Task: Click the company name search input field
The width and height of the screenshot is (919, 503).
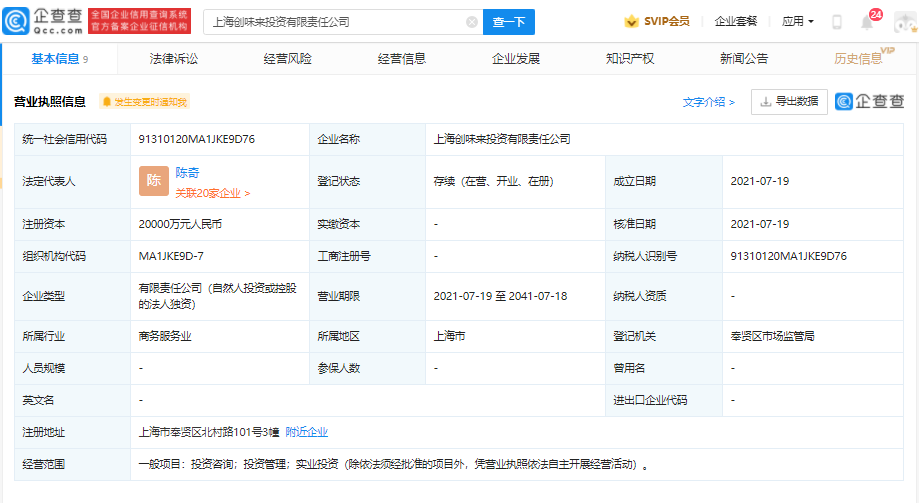Action: [335, 22]
